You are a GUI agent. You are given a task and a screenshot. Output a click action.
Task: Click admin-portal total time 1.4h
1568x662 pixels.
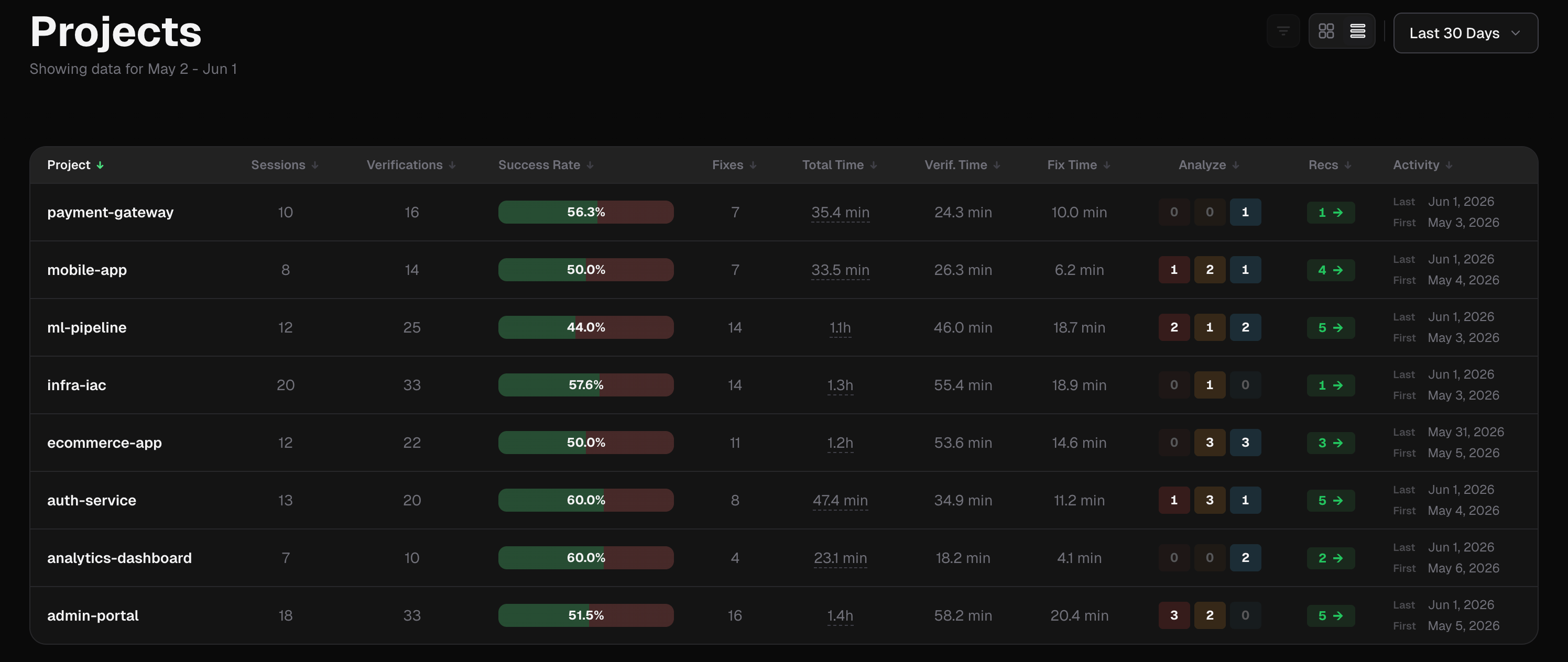click(x=840, y=616)
